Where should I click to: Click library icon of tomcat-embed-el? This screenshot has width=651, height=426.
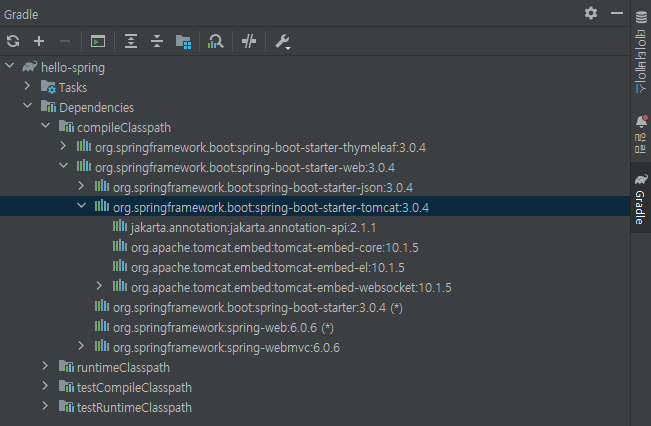pos(120,266)
